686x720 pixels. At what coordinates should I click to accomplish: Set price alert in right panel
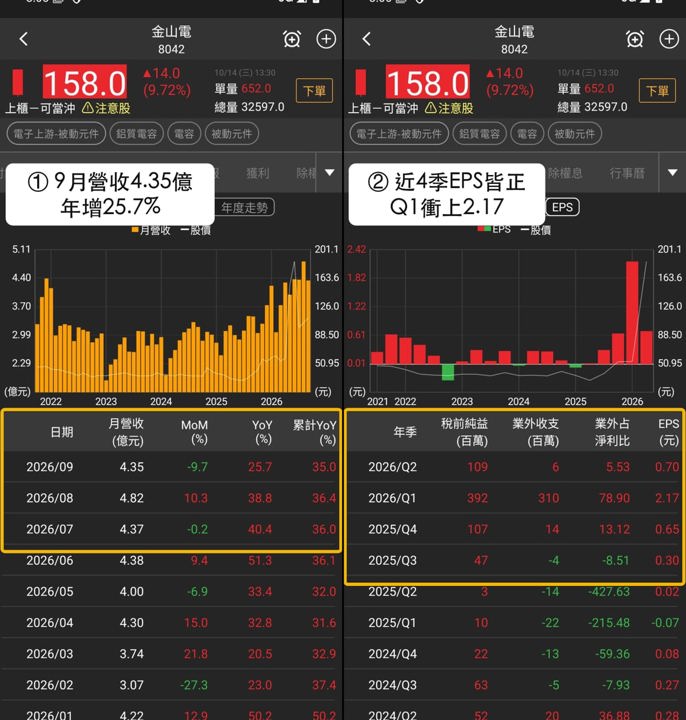[635, 39]
